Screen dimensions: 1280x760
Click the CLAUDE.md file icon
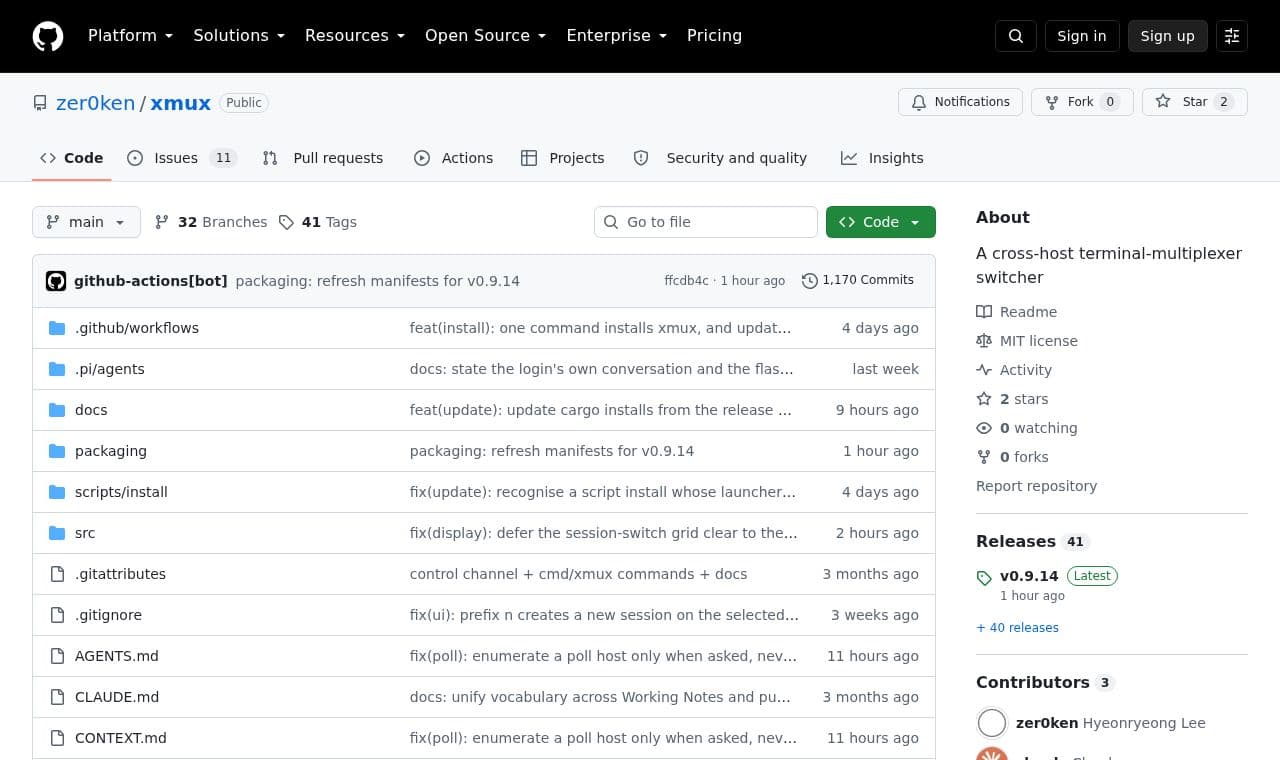click(57, 697)
